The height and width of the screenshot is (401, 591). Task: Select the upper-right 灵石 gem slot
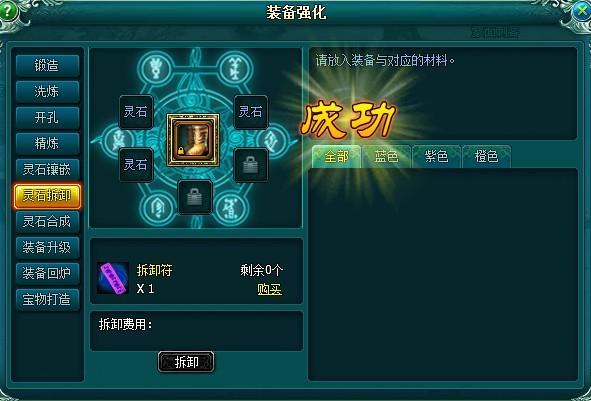click(251, 112)
